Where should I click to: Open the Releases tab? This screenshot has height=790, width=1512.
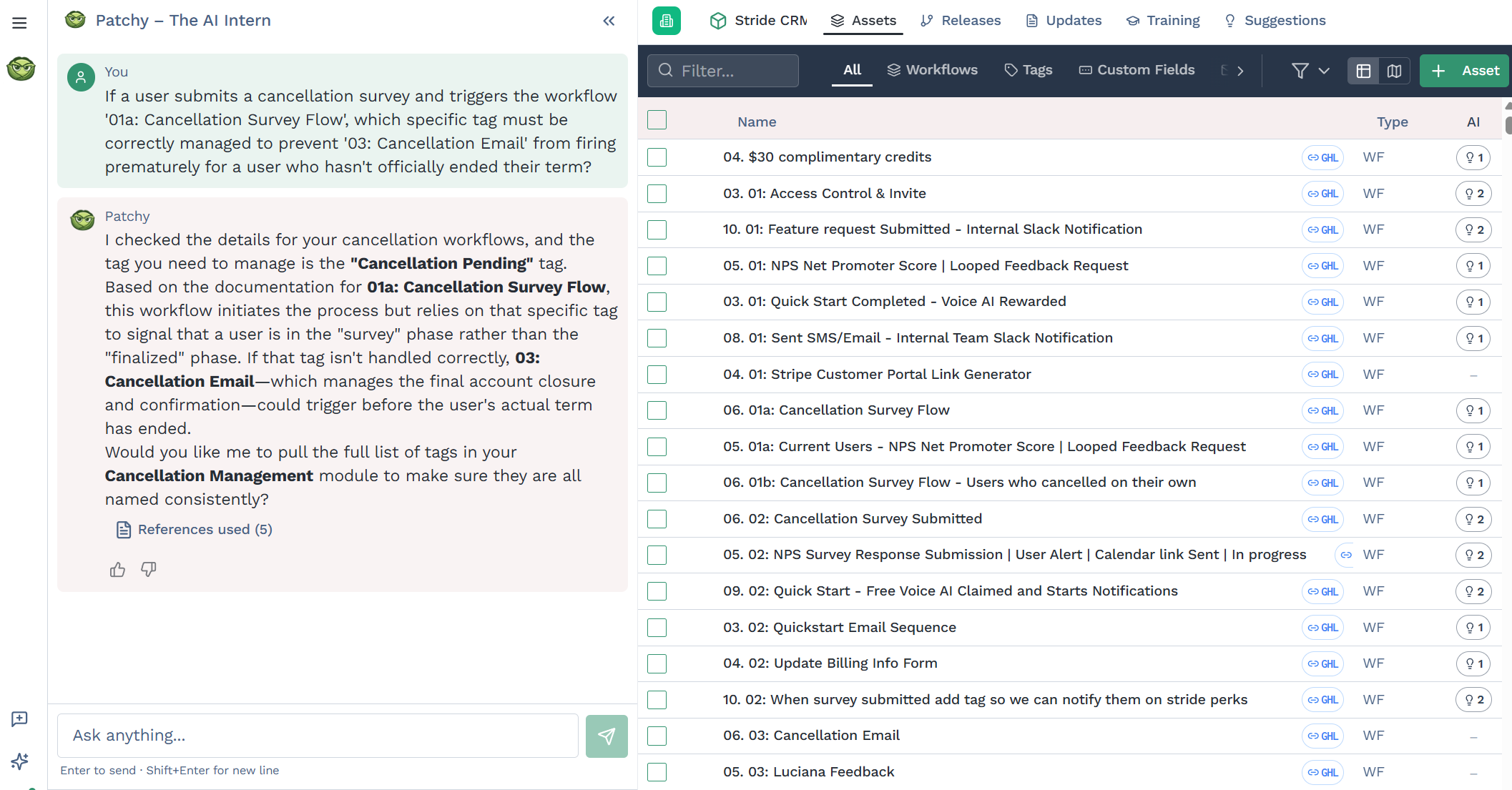coord(961,21)
